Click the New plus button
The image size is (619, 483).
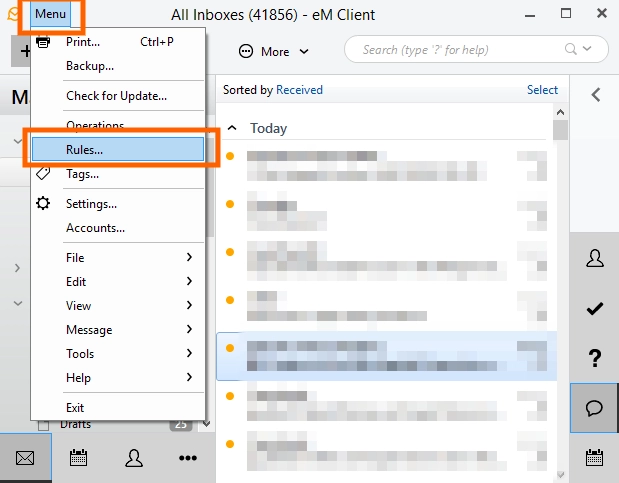coord(23,51)
